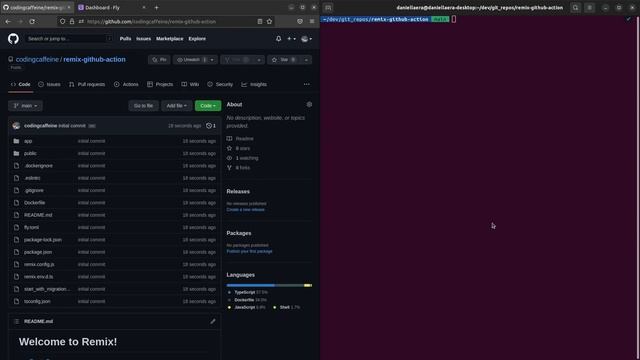The image size is (640, 360).
Task: Click the site padlock icon
Action: coord(72,21)
